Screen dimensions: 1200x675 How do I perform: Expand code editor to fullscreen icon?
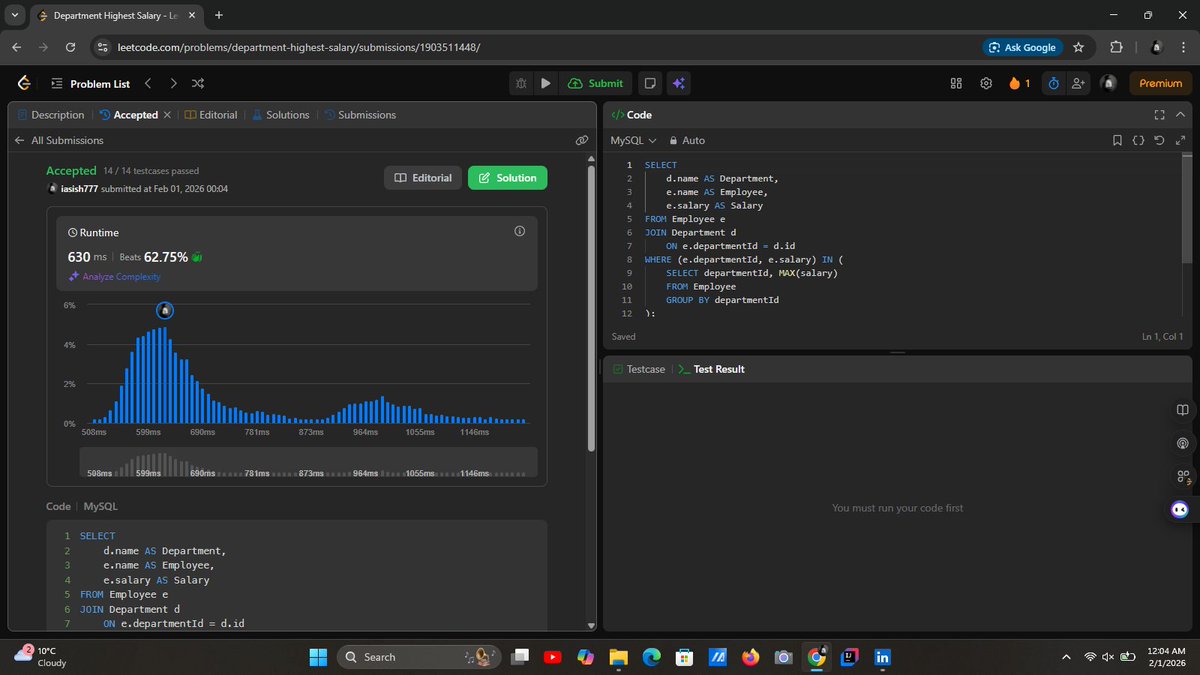point(1180,141)
